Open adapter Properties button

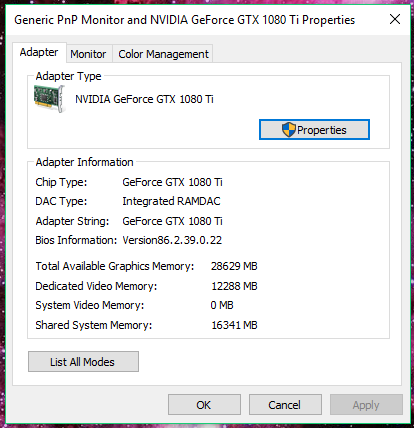click(314, 130)
